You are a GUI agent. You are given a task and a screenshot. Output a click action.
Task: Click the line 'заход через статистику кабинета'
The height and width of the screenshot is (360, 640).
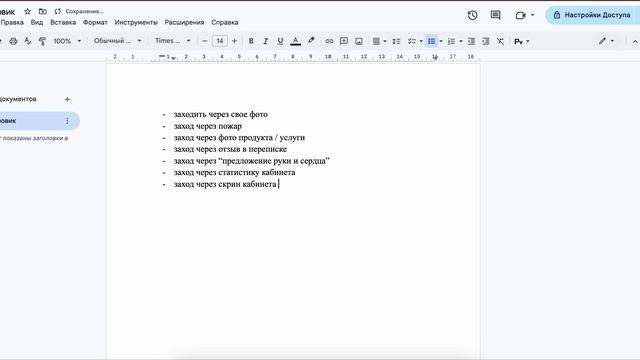click(234, 172)
